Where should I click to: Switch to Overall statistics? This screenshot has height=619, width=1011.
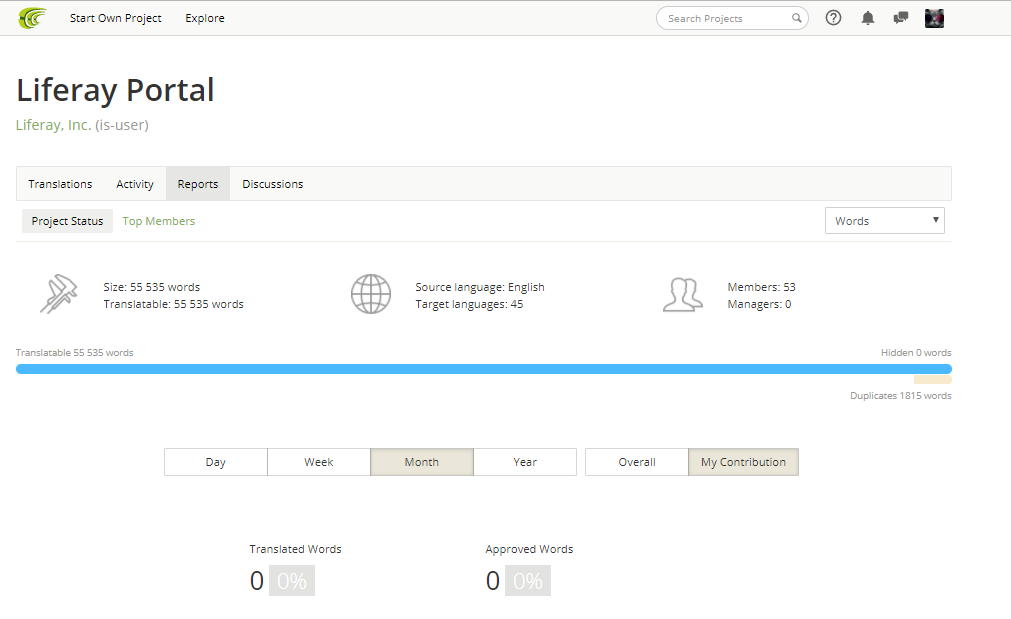pyautogui.click(x=637, y=462)
